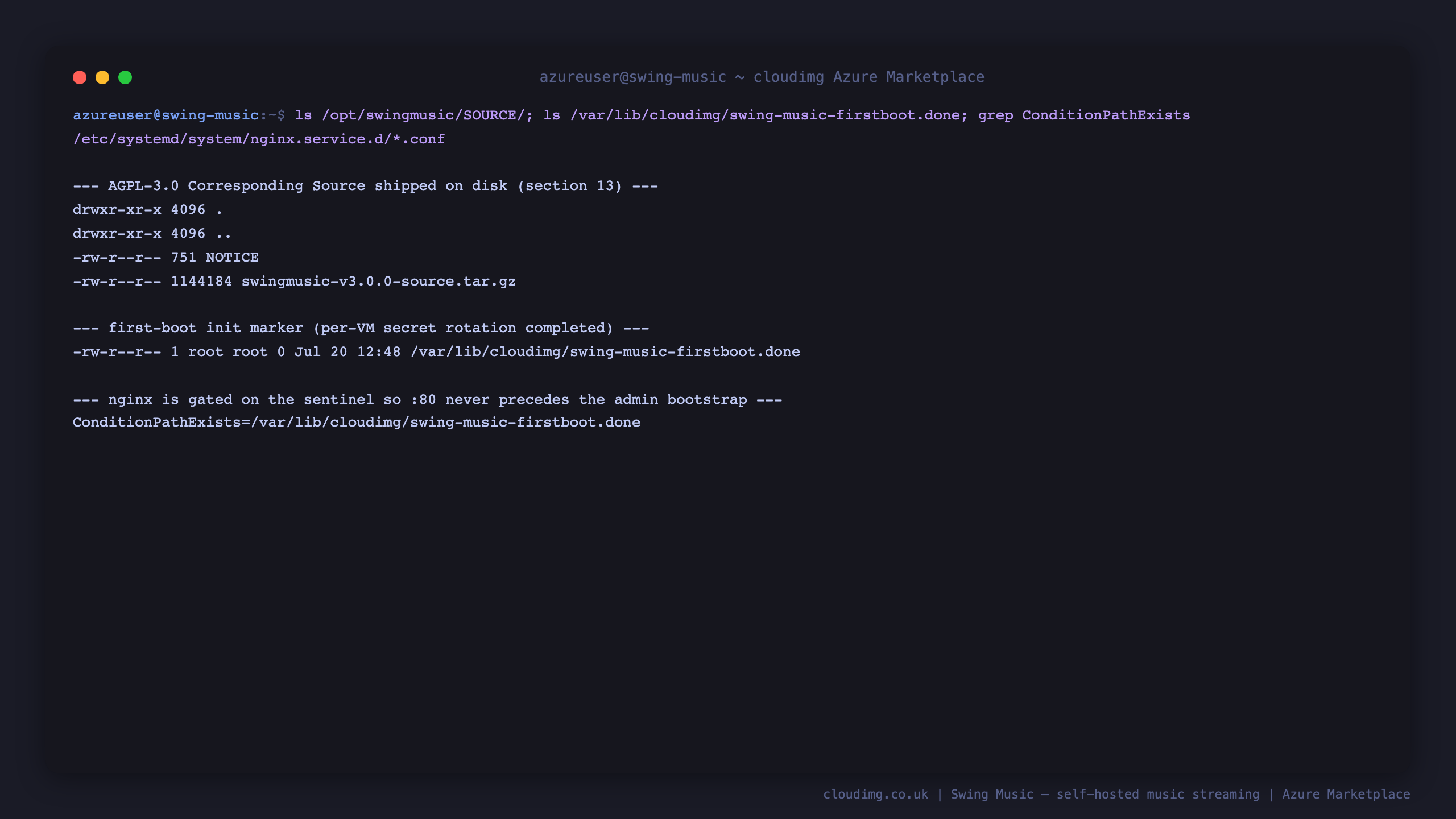The image size is (1456, 819).
Task: Click the ConditionPathExists= output line
Action: tap(357, 423)
